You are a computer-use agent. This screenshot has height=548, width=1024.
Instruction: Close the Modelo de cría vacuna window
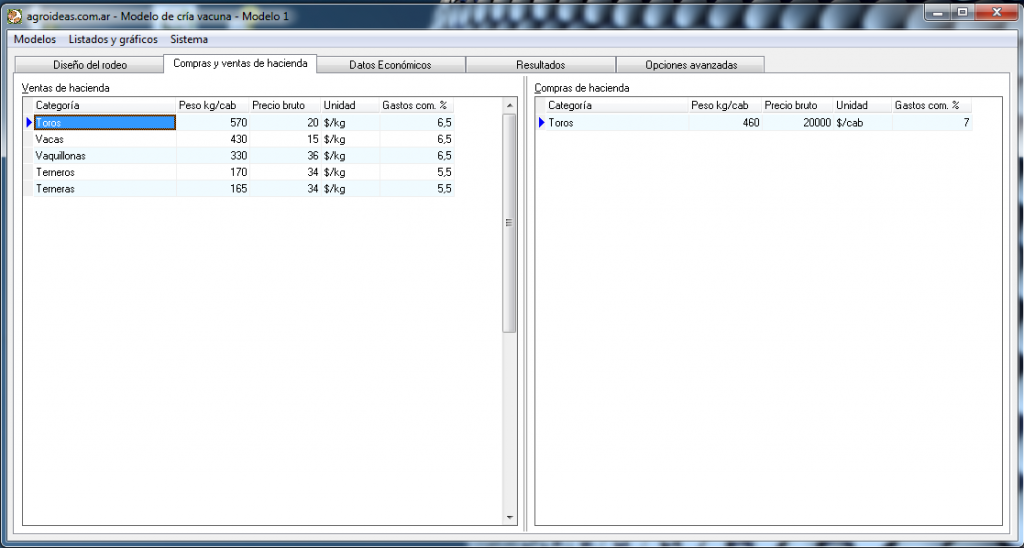(x=997, y=12)
